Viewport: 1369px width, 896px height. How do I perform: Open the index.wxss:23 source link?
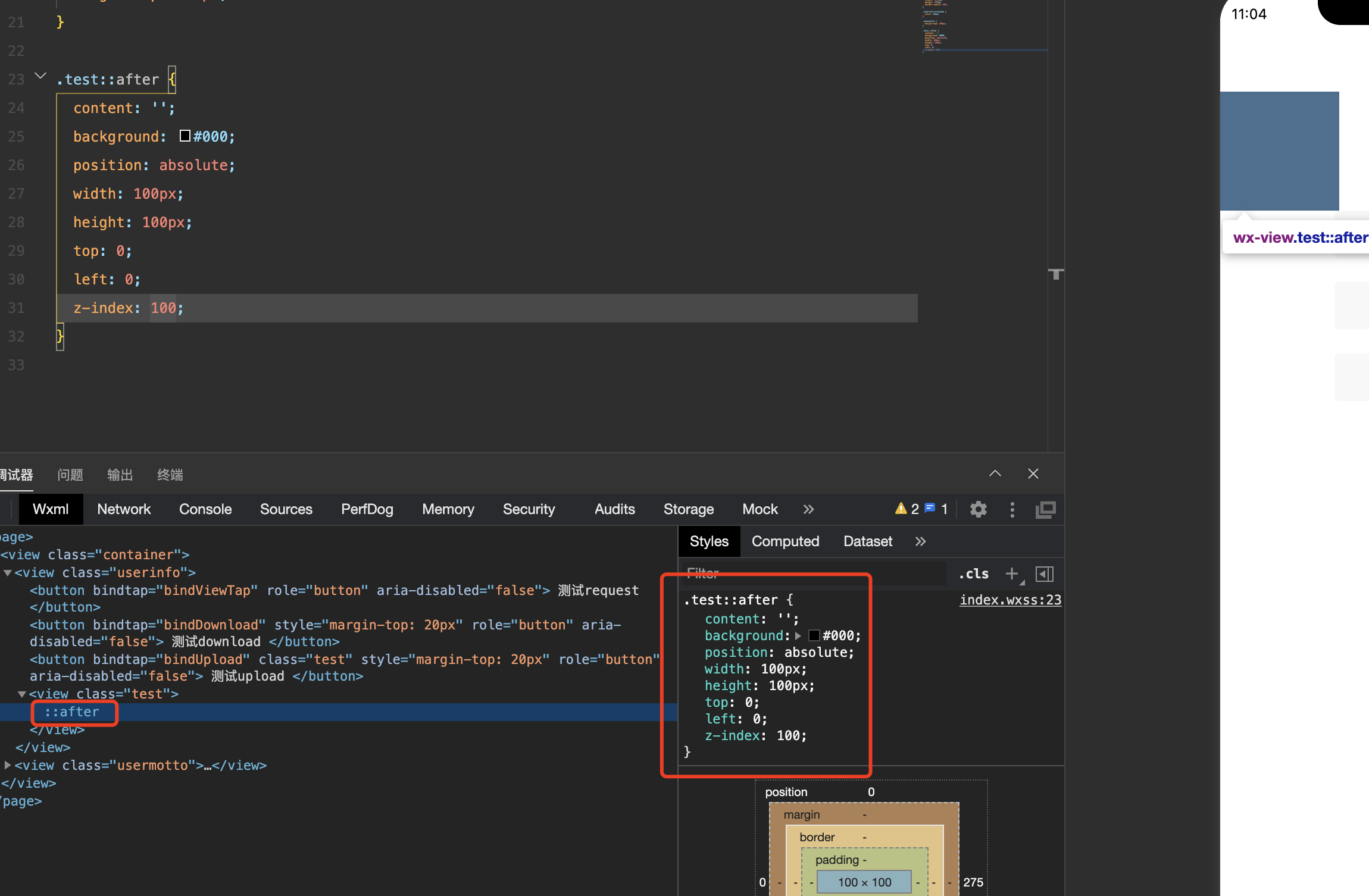(1010, 600)
